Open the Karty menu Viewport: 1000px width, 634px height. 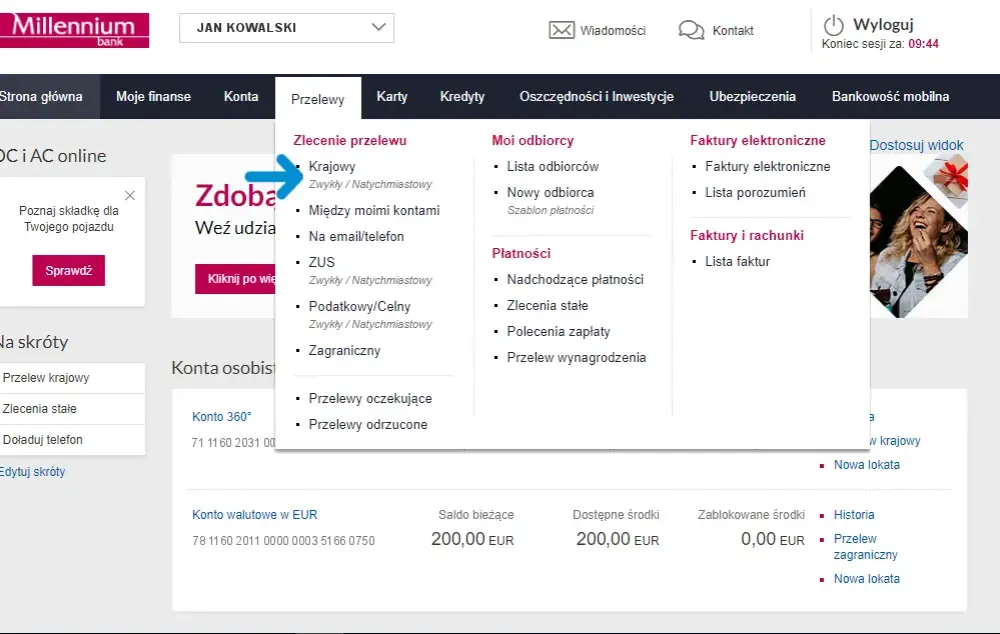392,96
